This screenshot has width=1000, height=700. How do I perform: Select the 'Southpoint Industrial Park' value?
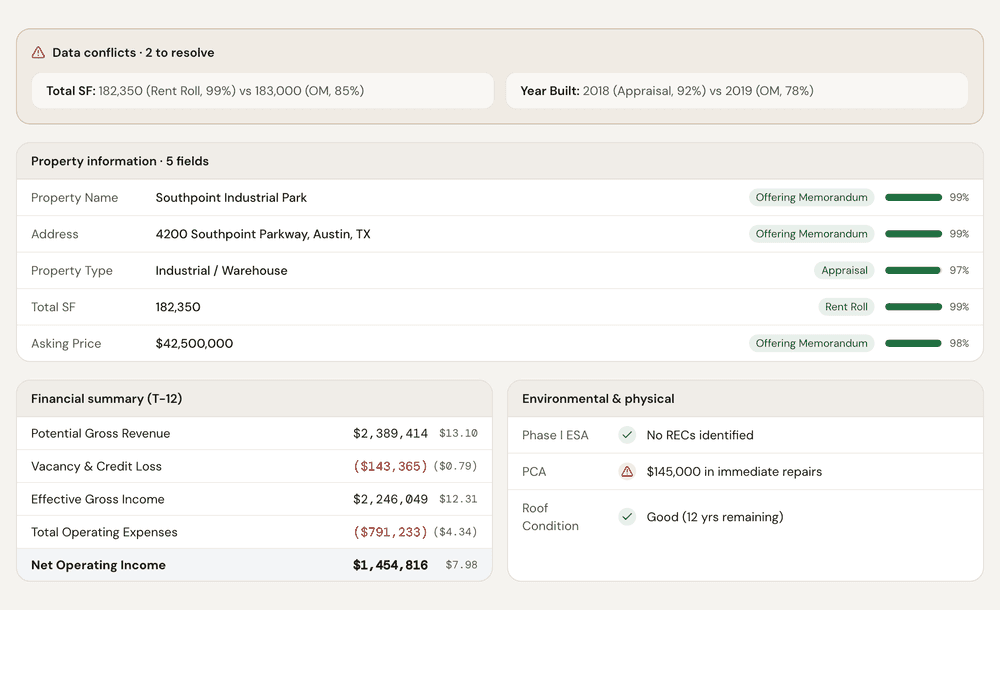(x=231, y=198)
